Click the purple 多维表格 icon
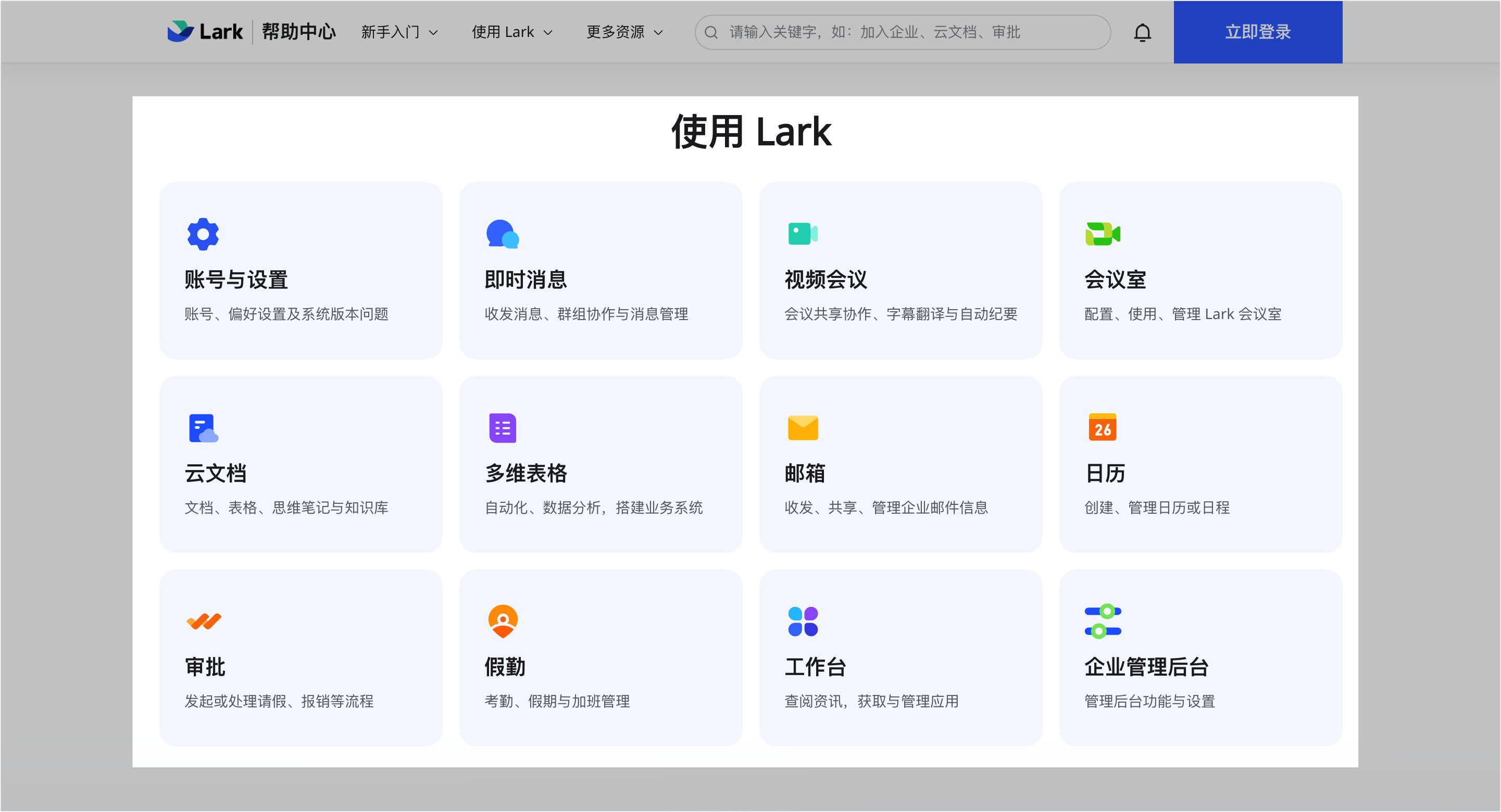 [502, 428]
